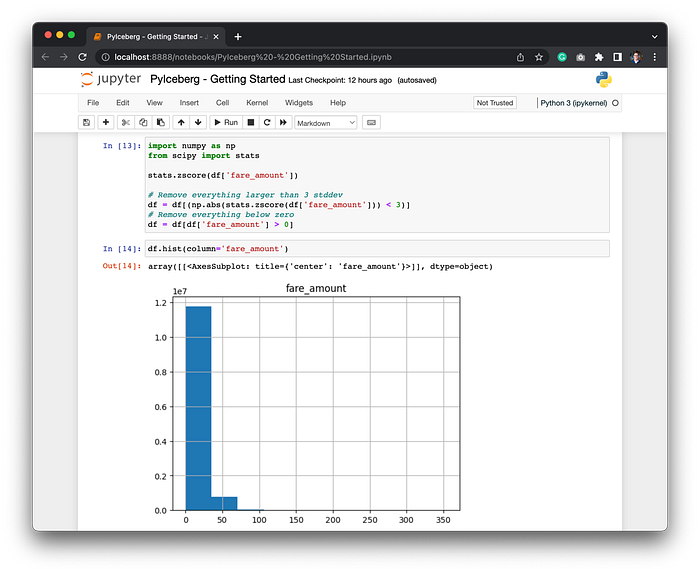The image size is (700, 574).
Task: Open the Kernel menu
Action: (x=257, y=103)
